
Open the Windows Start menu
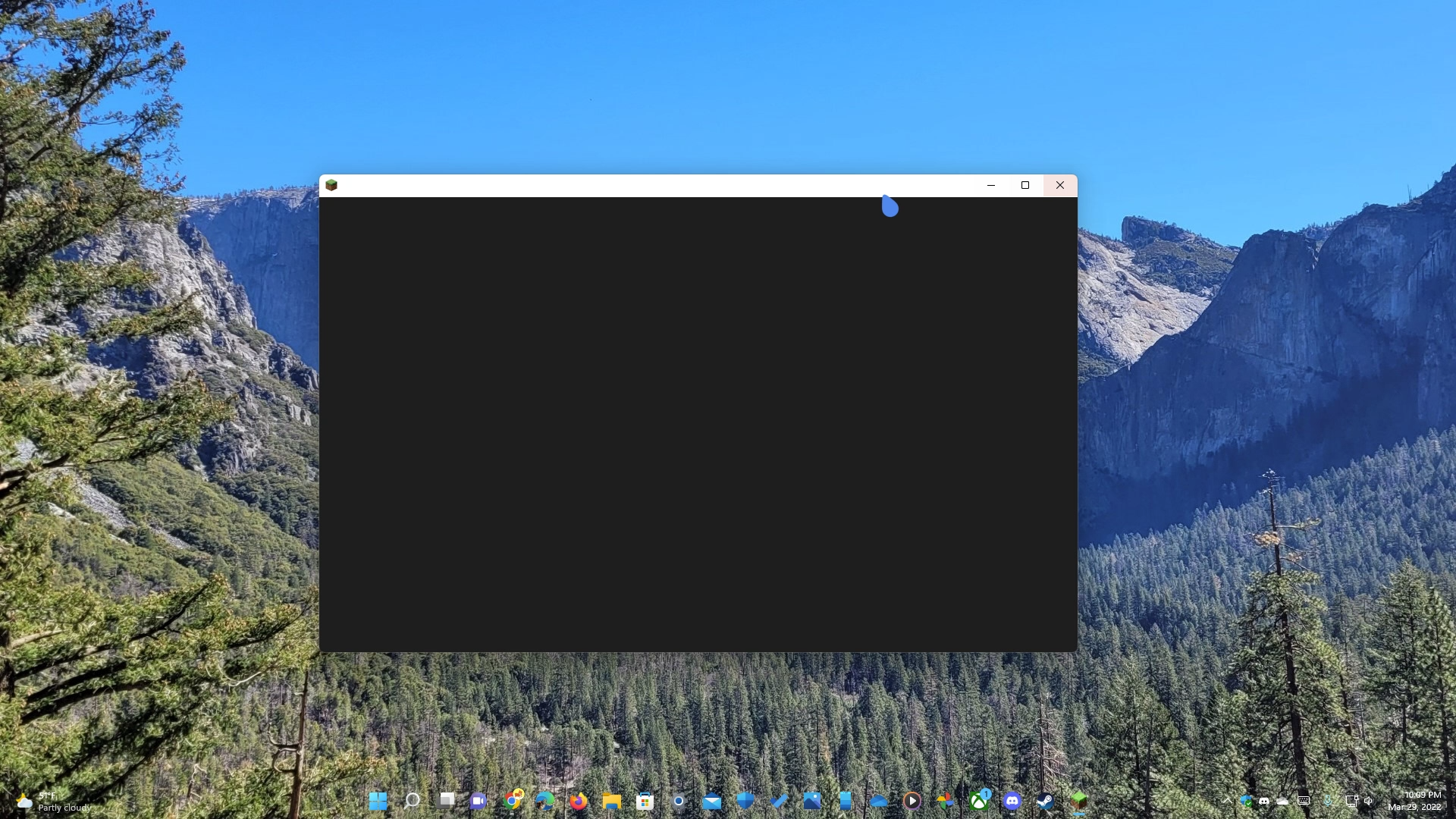[x=378, y=801]
